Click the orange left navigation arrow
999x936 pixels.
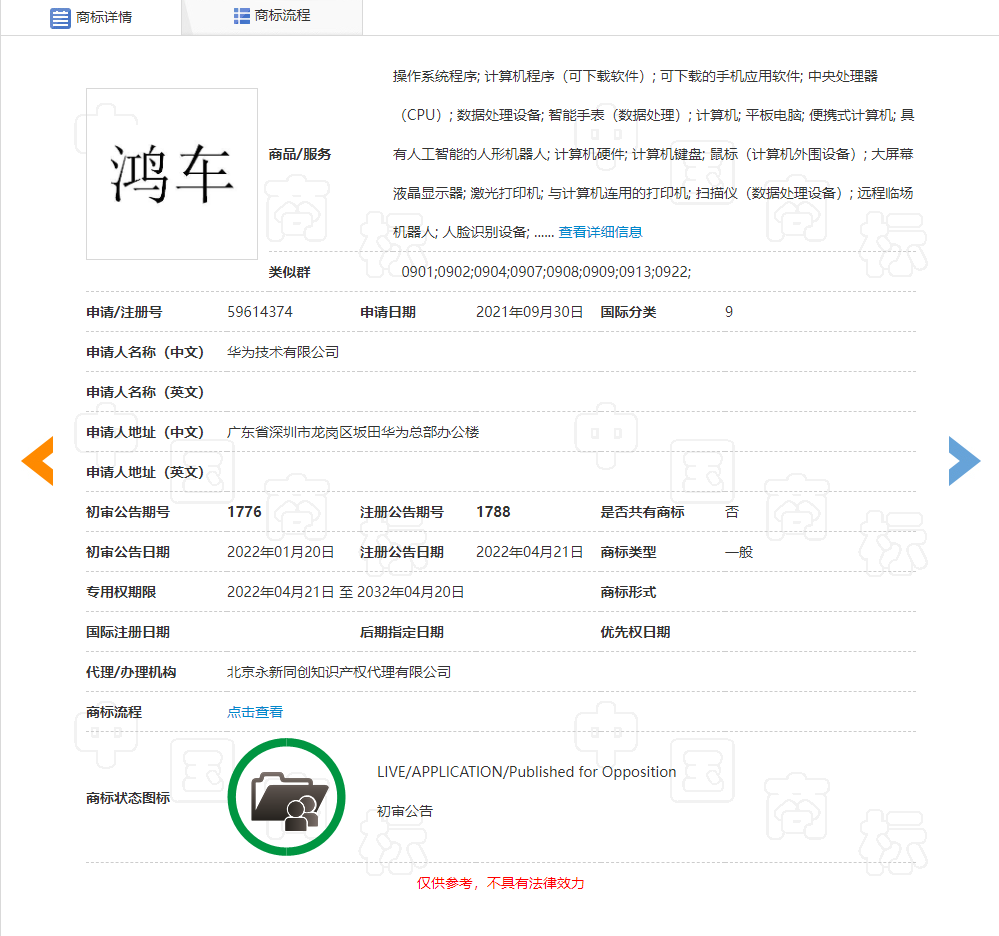(x=37, y=461)
